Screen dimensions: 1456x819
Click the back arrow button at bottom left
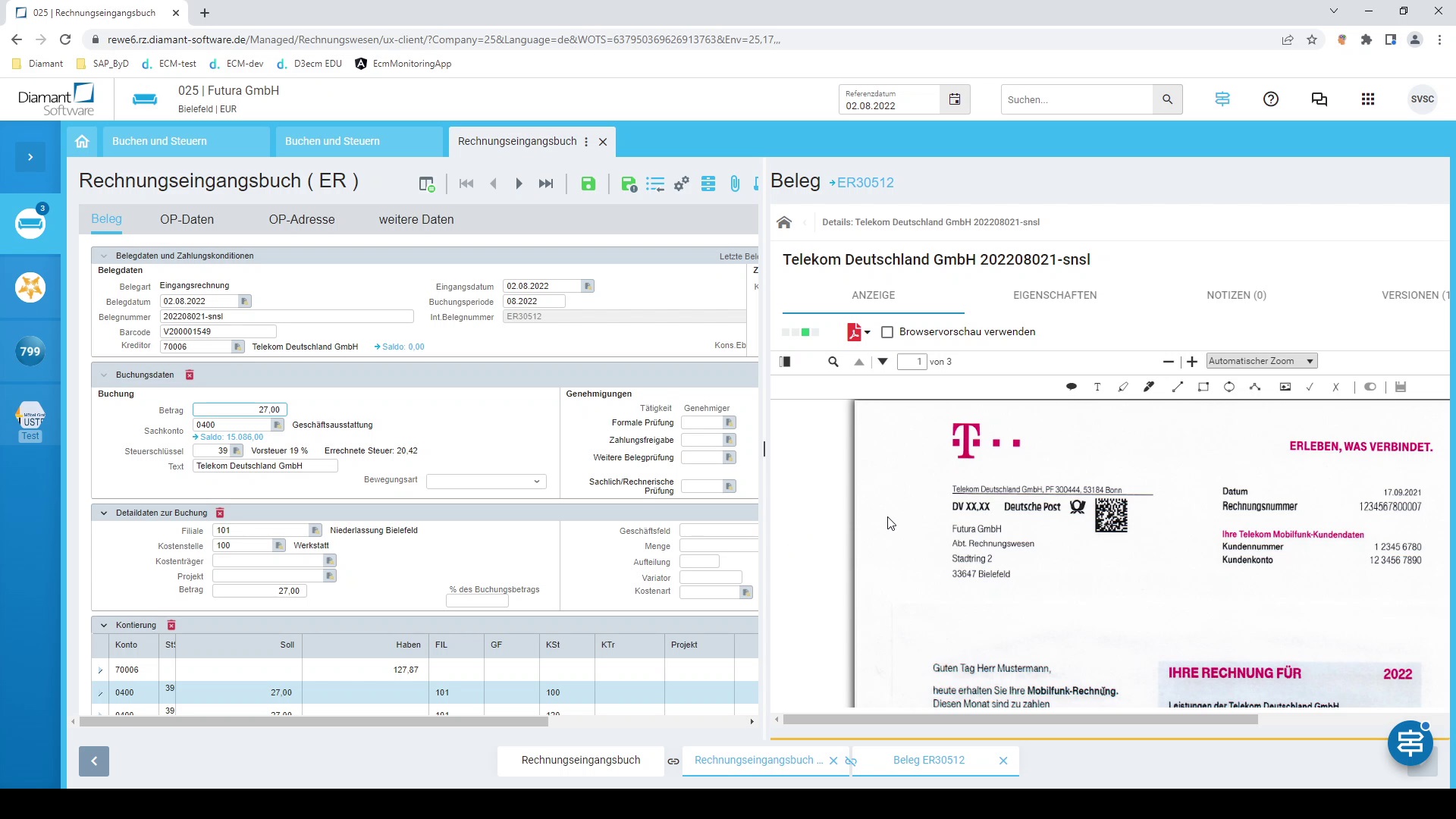click(x=94, y=761)
